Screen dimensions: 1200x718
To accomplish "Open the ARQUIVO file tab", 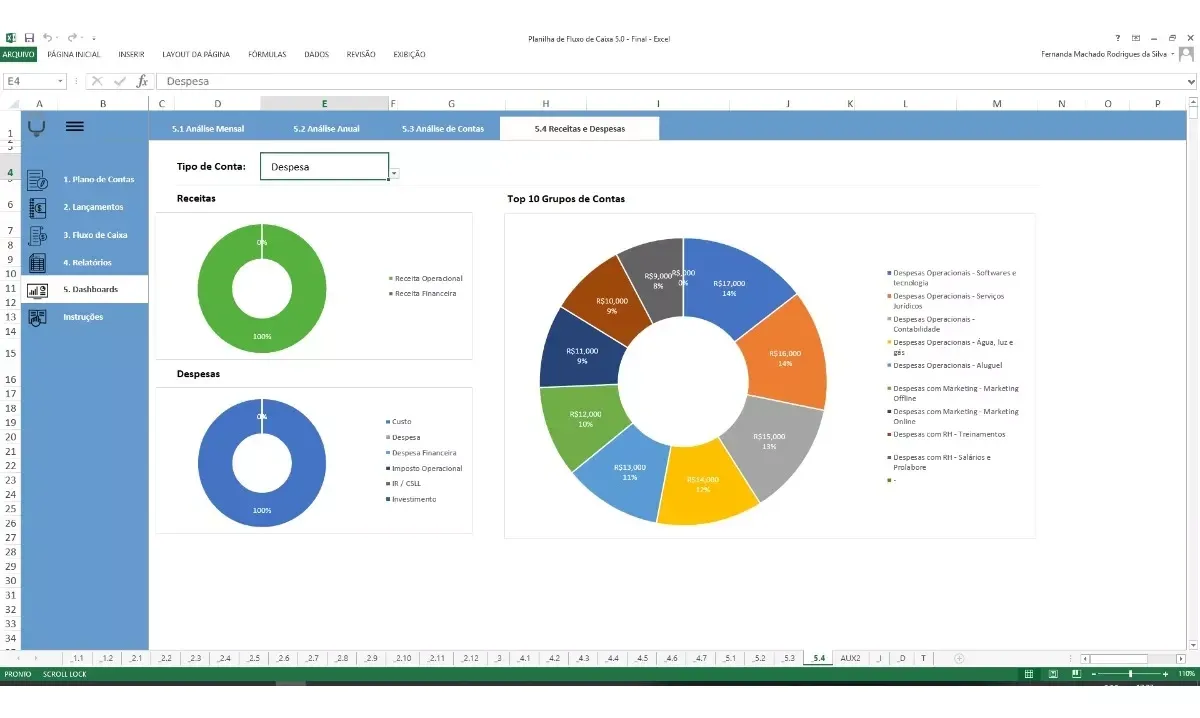I will click(18, 54).
